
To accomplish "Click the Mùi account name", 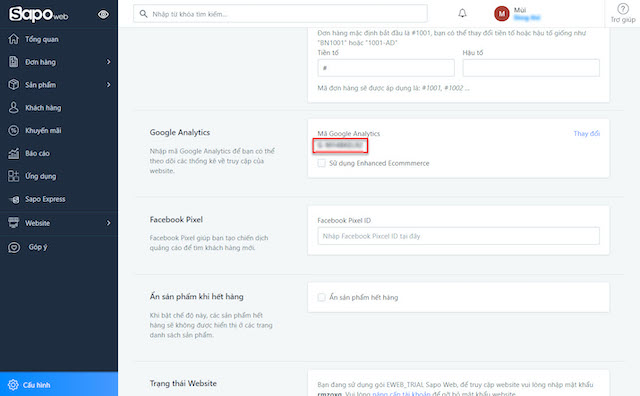I will (x=520, y=10).
